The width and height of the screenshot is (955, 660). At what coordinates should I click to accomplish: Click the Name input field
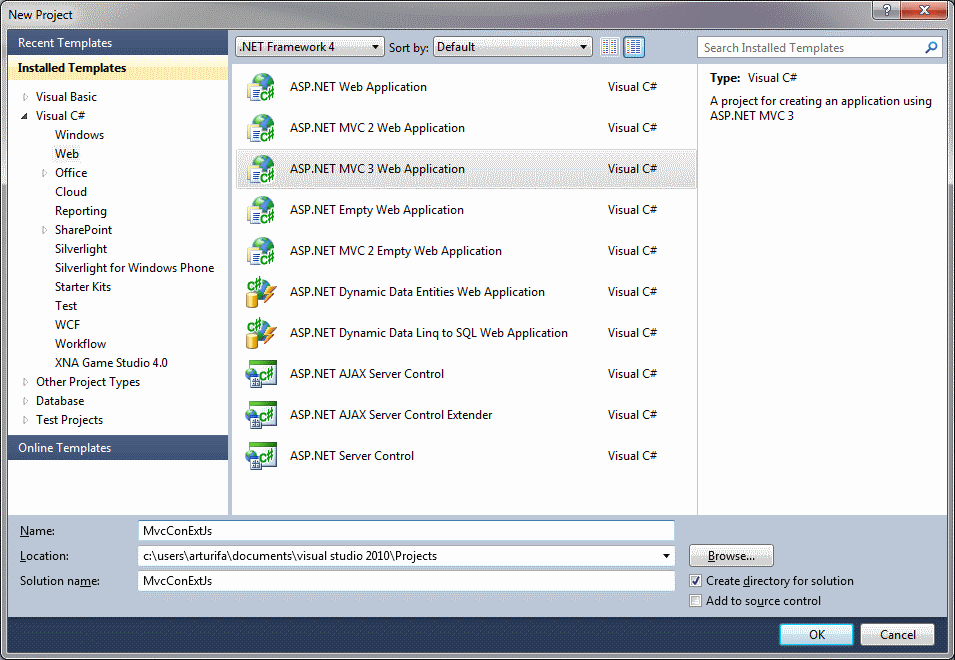pyautogui.click(x=406, y=530)
